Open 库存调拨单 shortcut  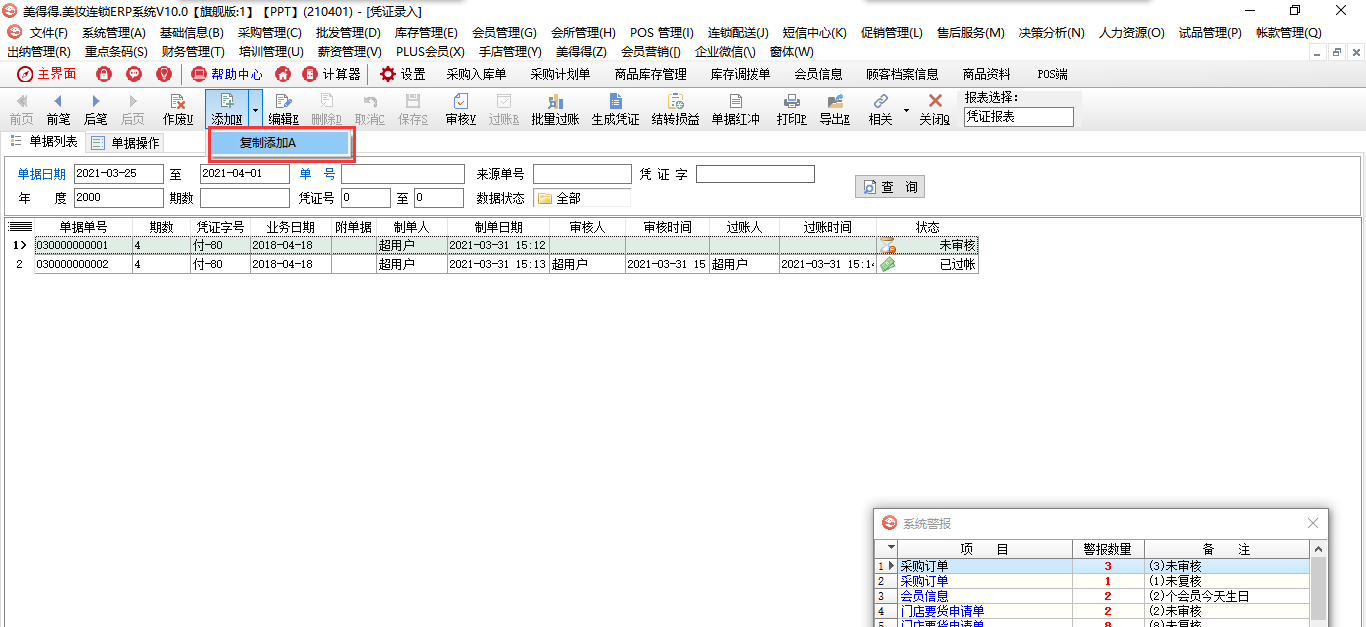coord(740,74)
